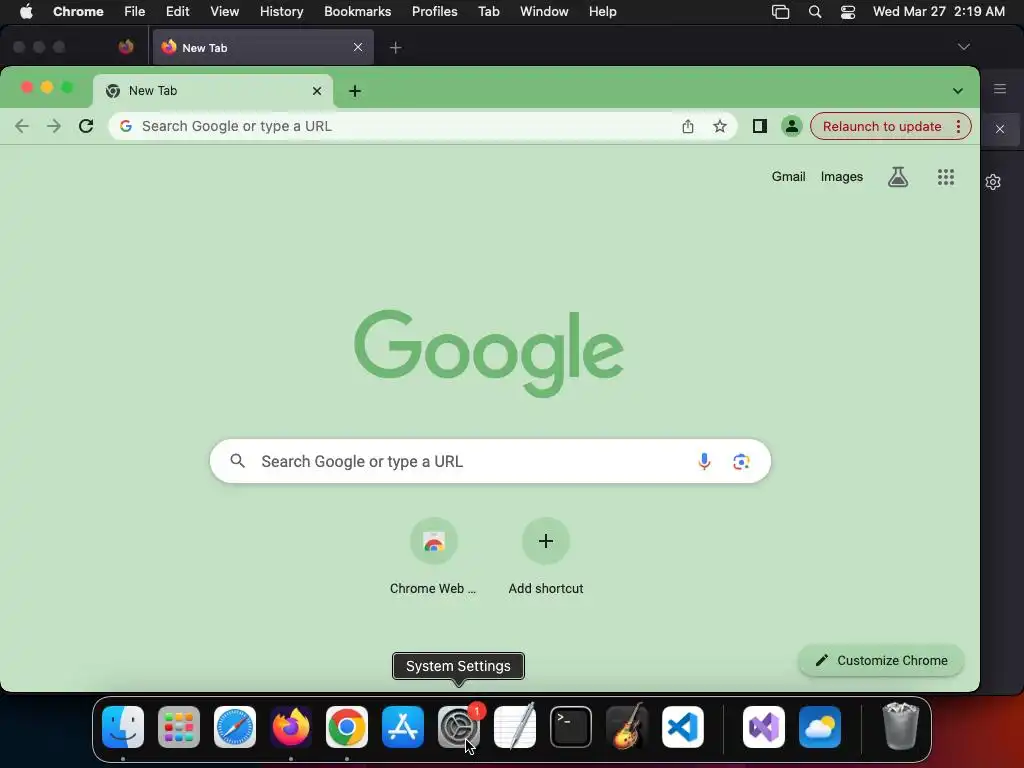
Task: Switch to Firefox in the Dock
Action: click(291, 727)
